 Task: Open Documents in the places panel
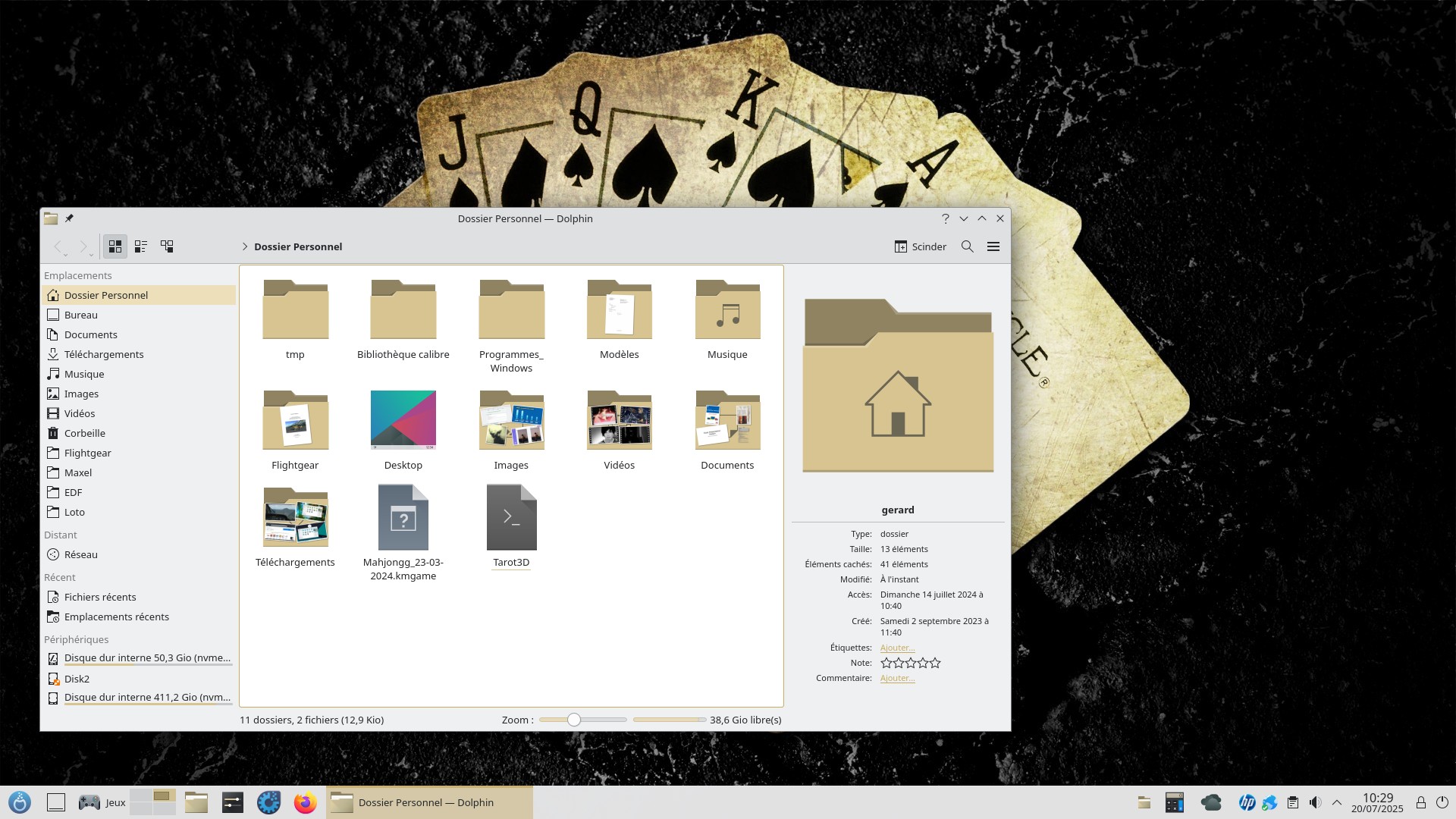pos(140,334)
